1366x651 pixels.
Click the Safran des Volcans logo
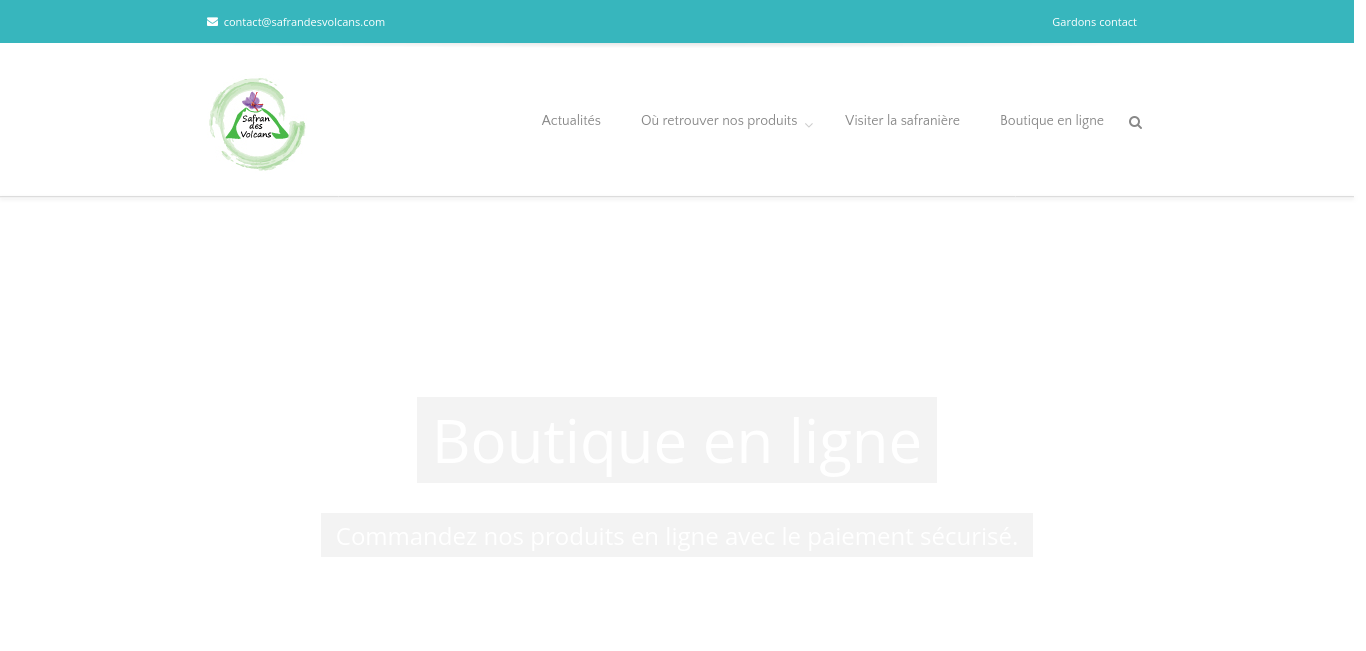[x=257, y=124]
